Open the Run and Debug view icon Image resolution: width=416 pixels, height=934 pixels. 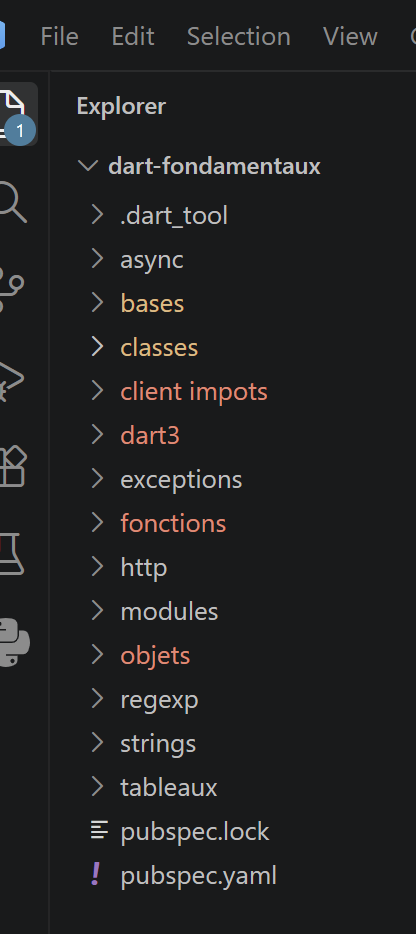point(11,379)
